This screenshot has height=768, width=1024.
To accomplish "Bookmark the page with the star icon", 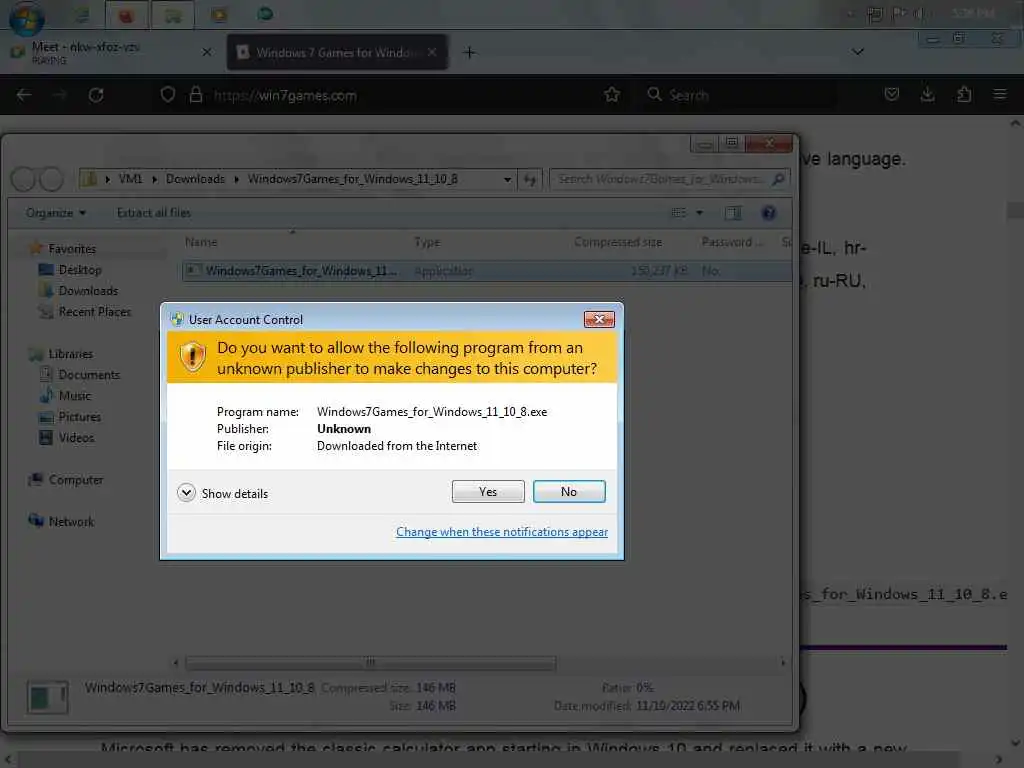I will [612, 95].
